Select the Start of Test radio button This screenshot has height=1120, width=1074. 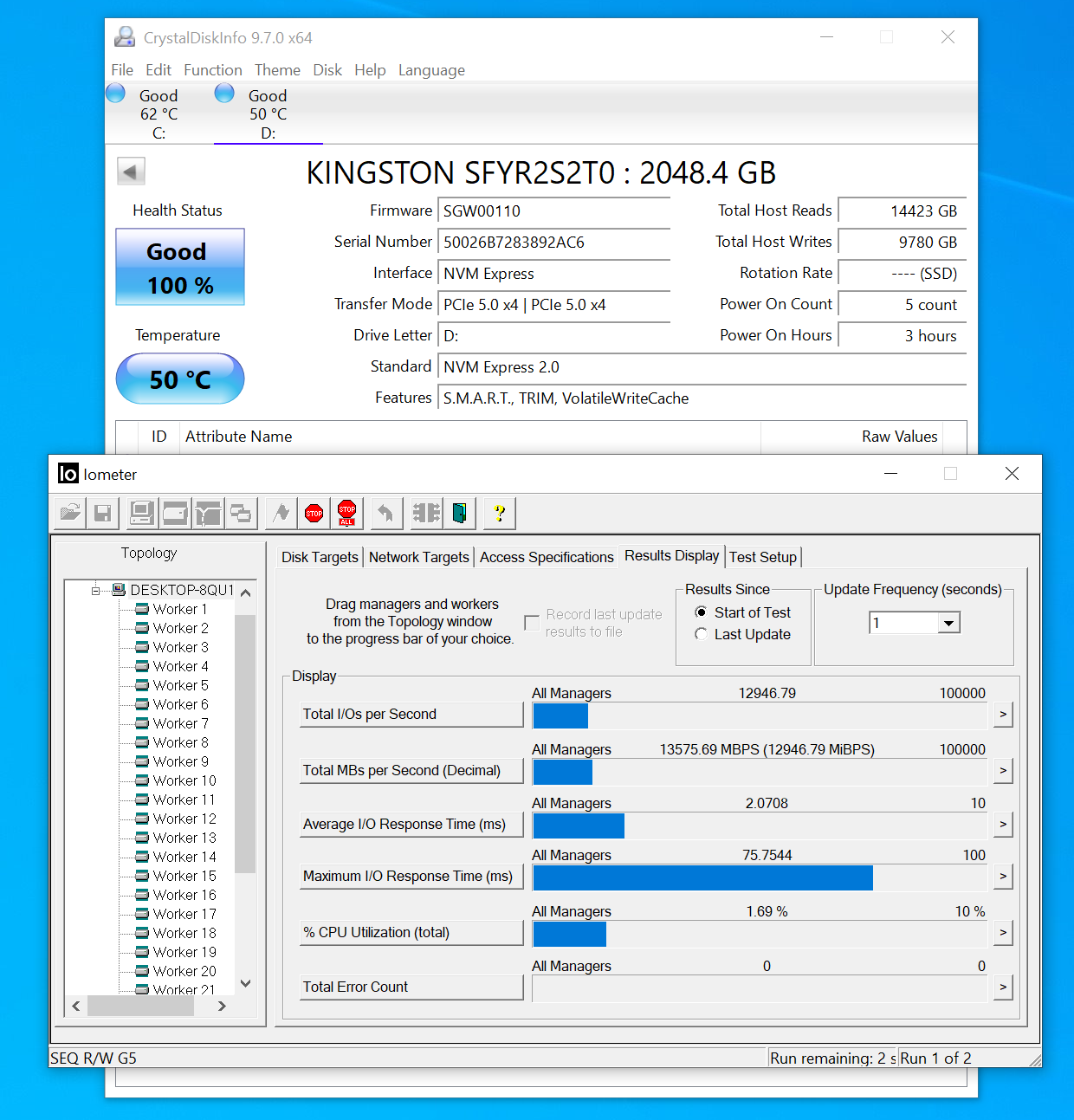coord(702,612)
